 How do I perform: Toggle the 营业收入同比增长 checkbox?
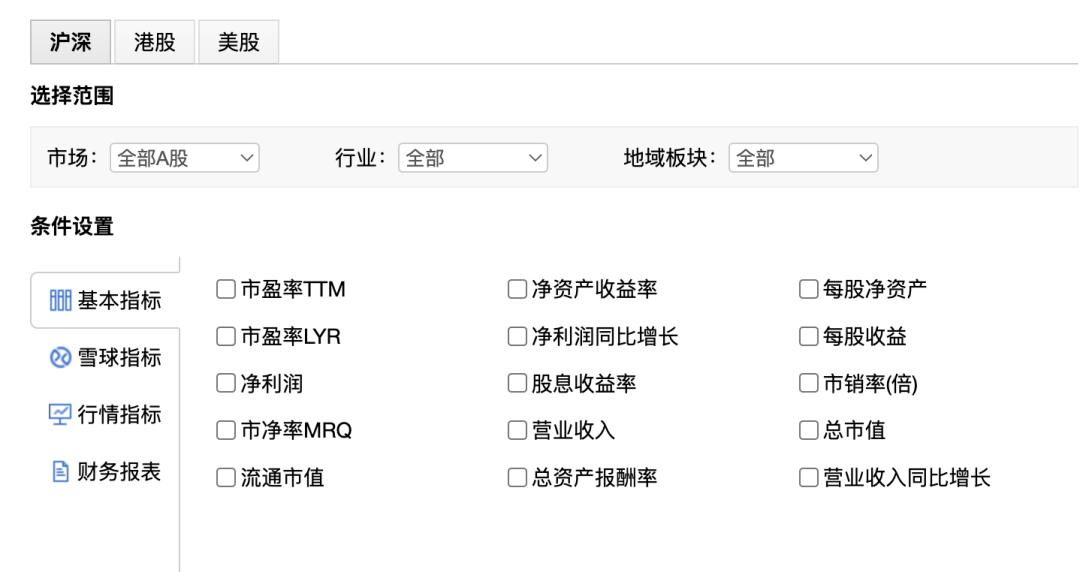click(809, 478)
